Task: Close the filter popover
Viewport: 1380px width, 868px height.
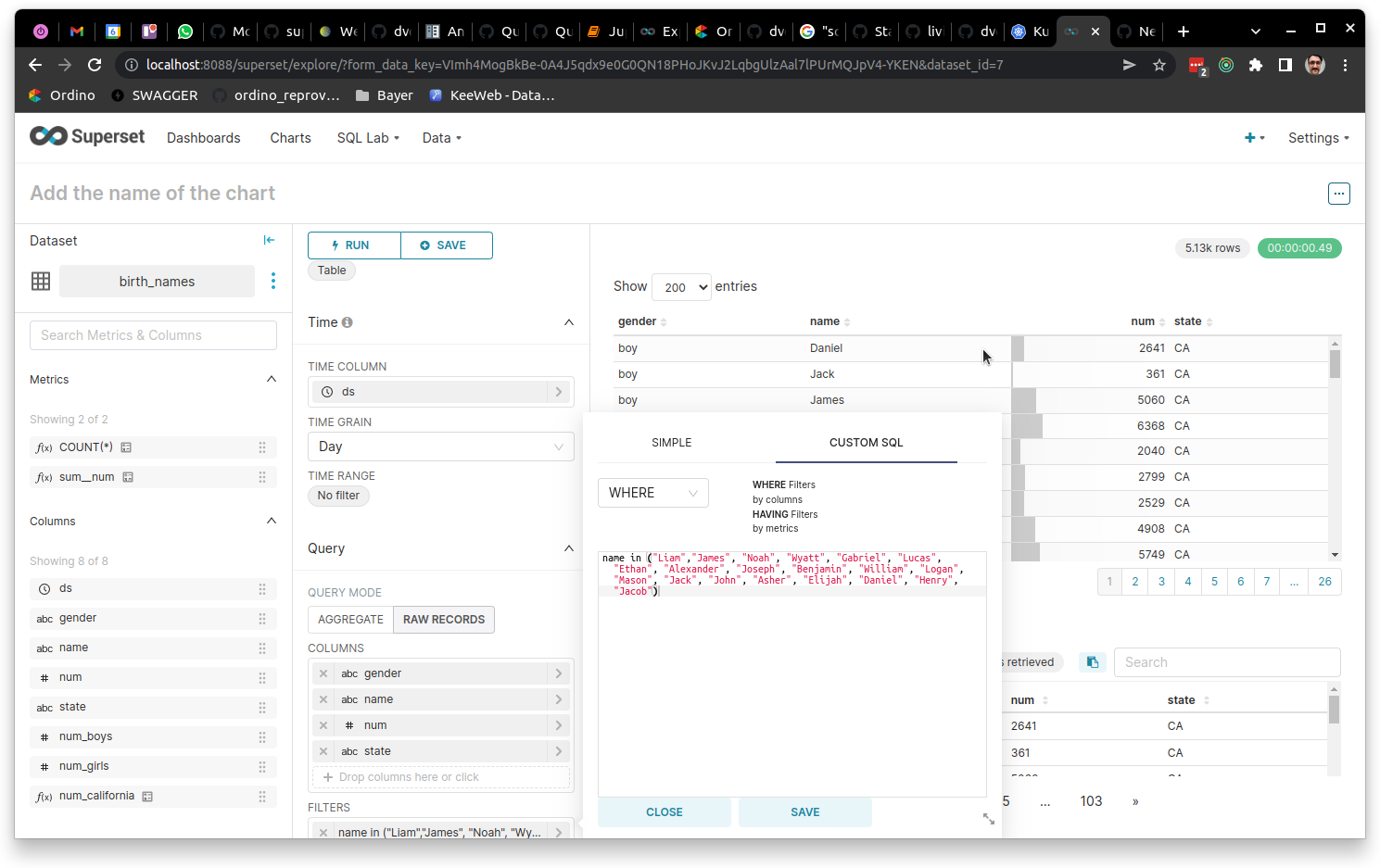Action: click(x=665, y=812)
